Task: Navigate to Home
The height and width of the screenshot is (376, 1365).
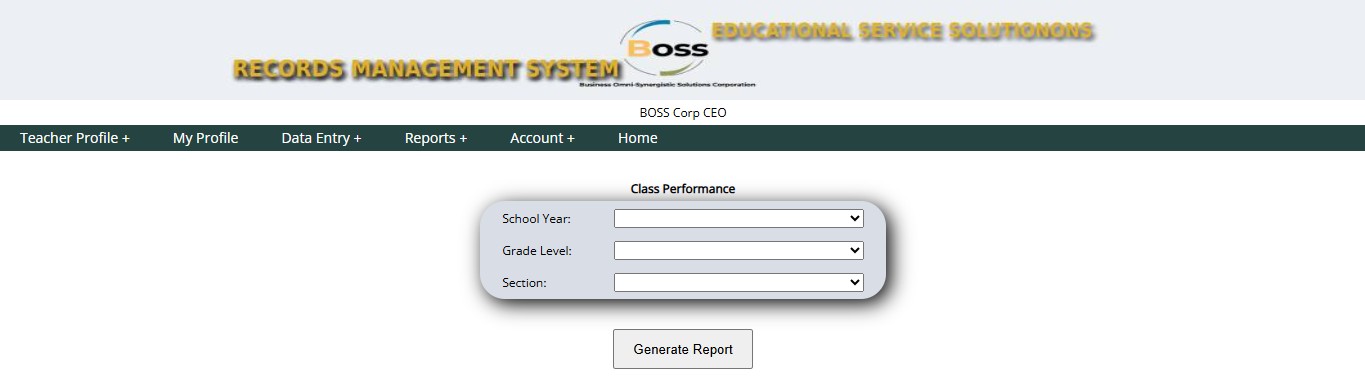Action: (637, 138)
